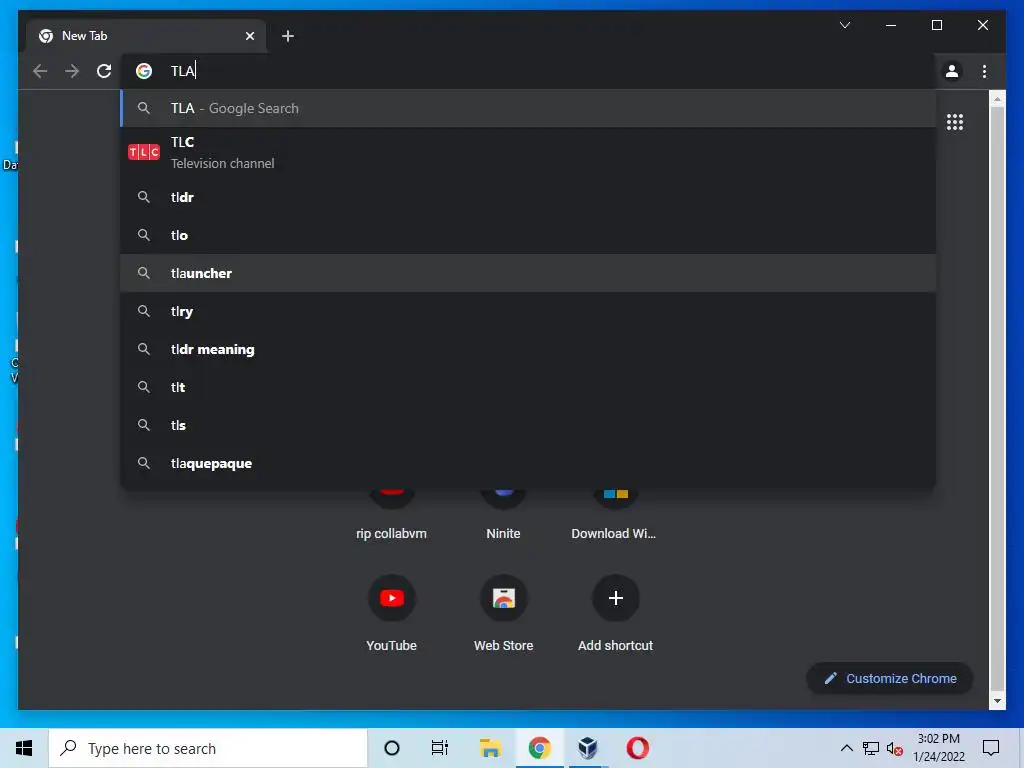The width and height of the screenshot is (1024, 768).
Task: Open the network status tray icon
Action: [x=871, y=748]
